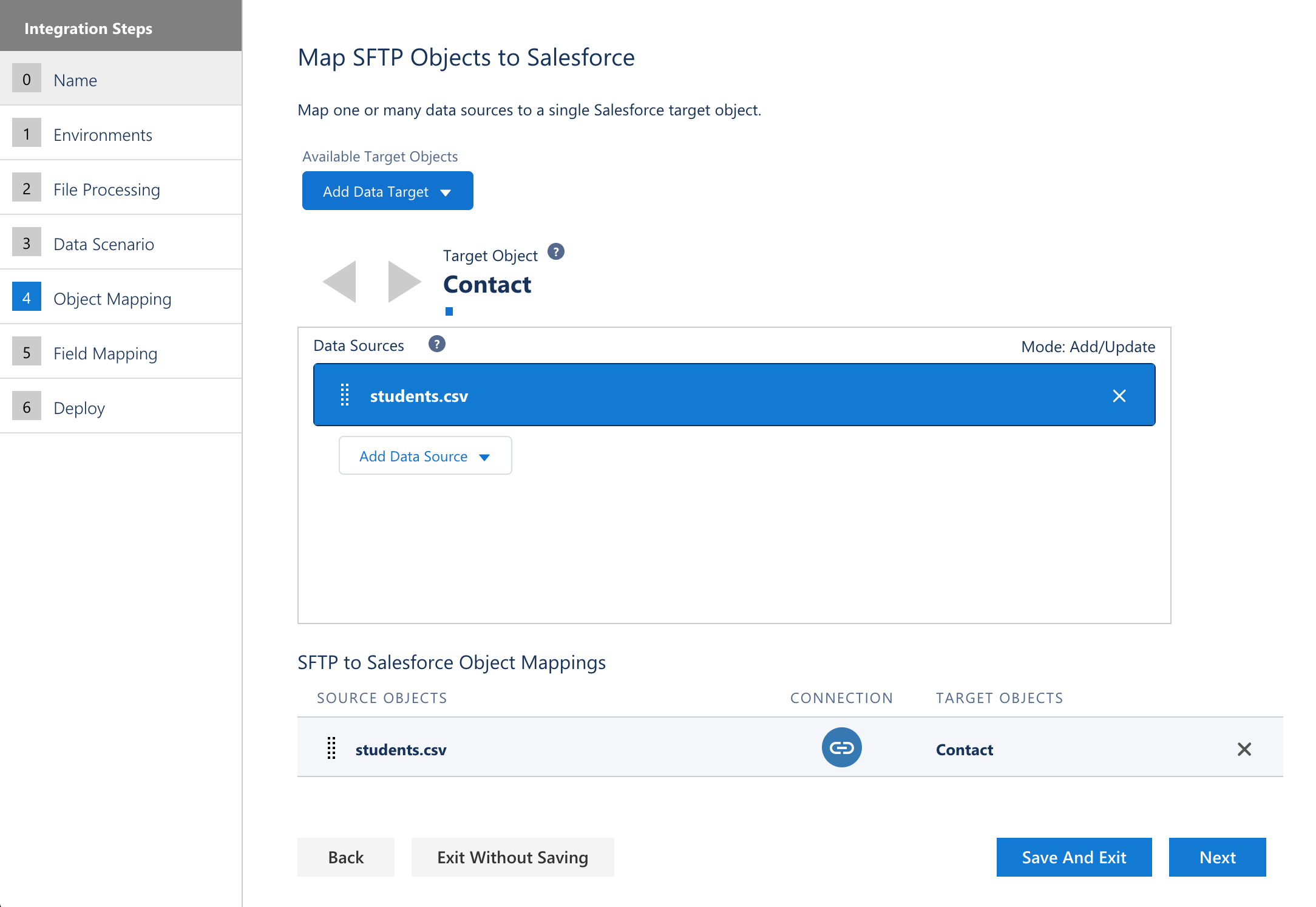Go to next target object arrow
Screen dimensions: 1316x907
(x=405, y=282)
